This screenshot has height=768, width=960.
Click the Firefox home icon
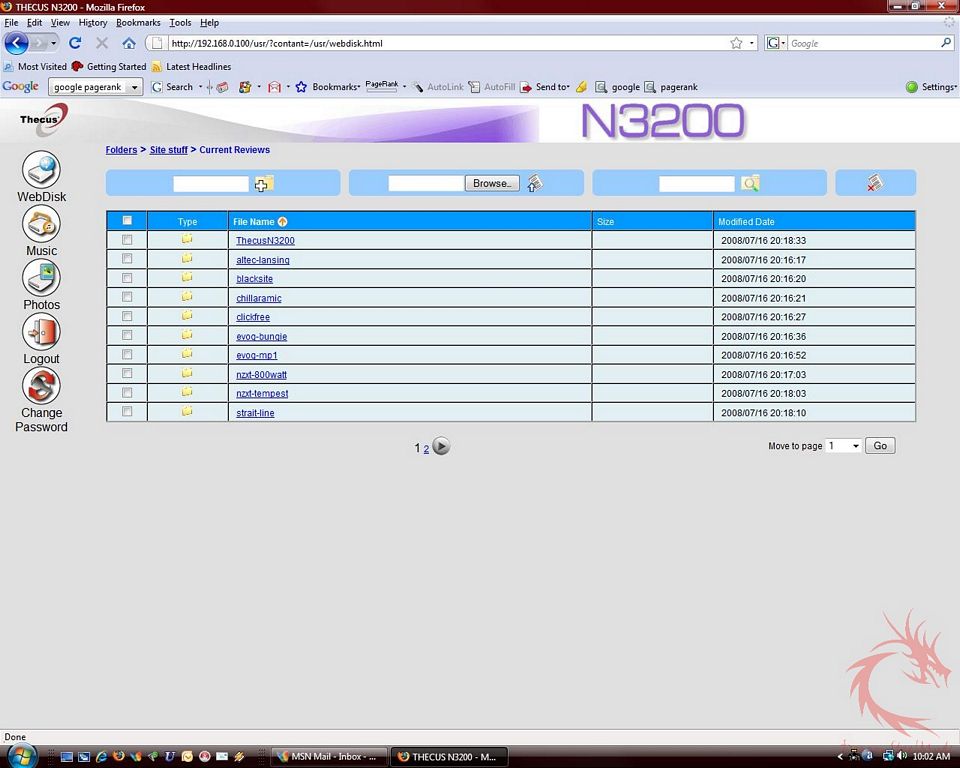(x=129, y=43)
